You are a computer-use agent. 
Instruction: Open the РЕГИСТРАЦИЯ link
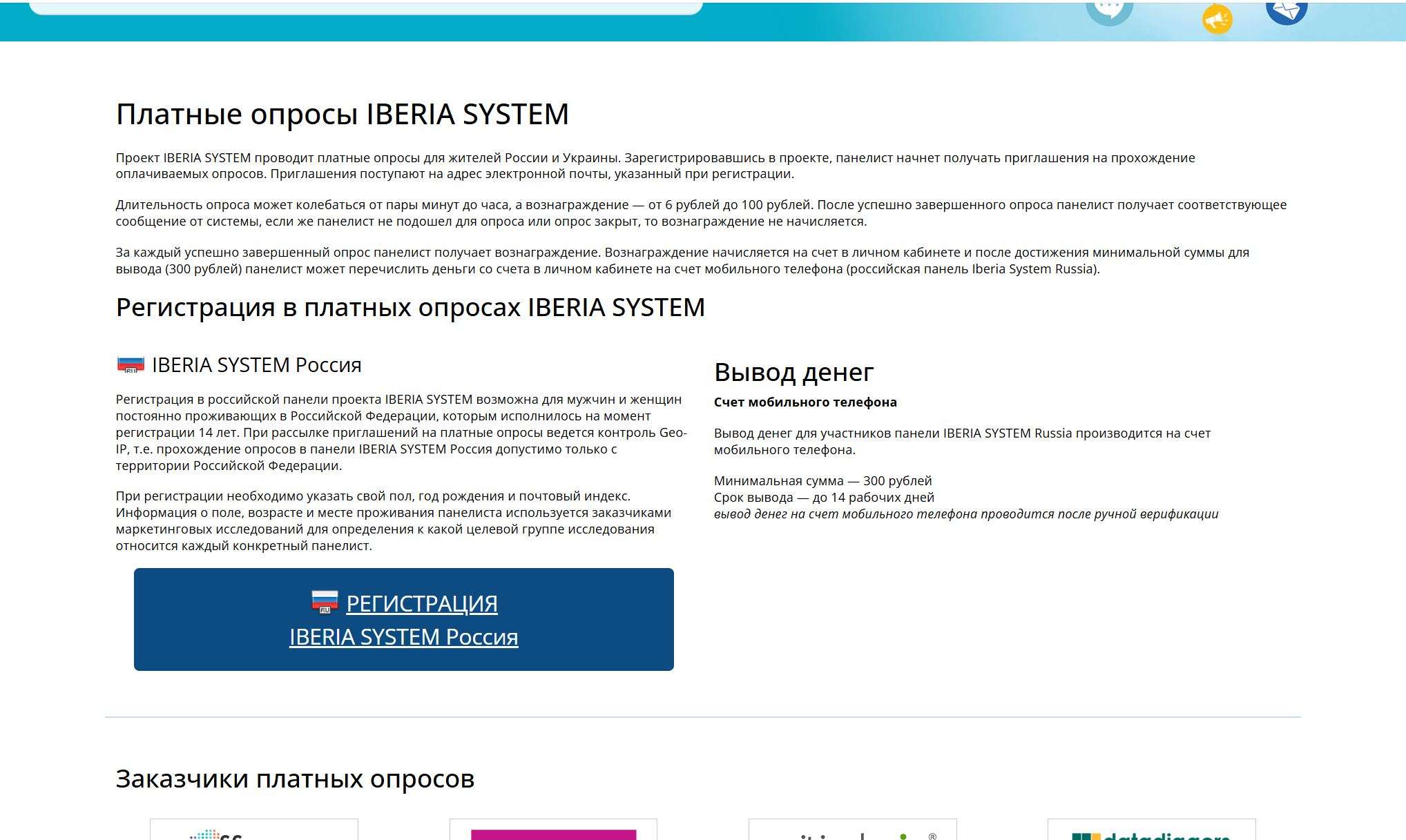click(x=421, y=603)
